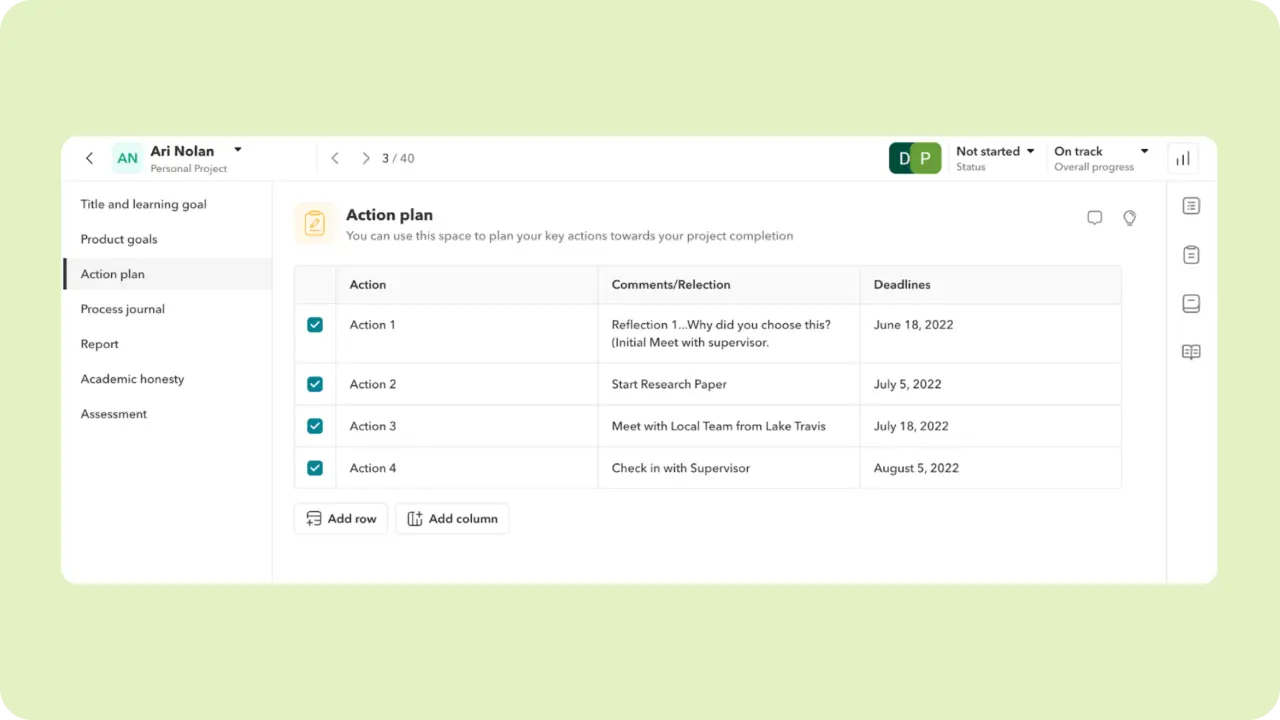
Task: Go to the previous student with left chevron
Action: pyautogui.click(x=335, y=158)
